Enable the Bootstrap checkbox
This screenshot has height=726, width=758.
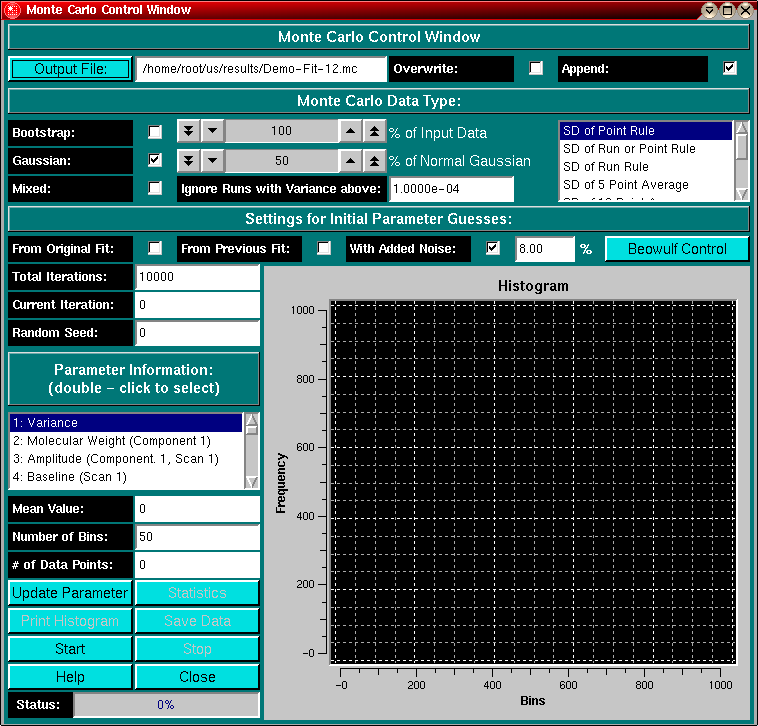(x=155, y=132)
